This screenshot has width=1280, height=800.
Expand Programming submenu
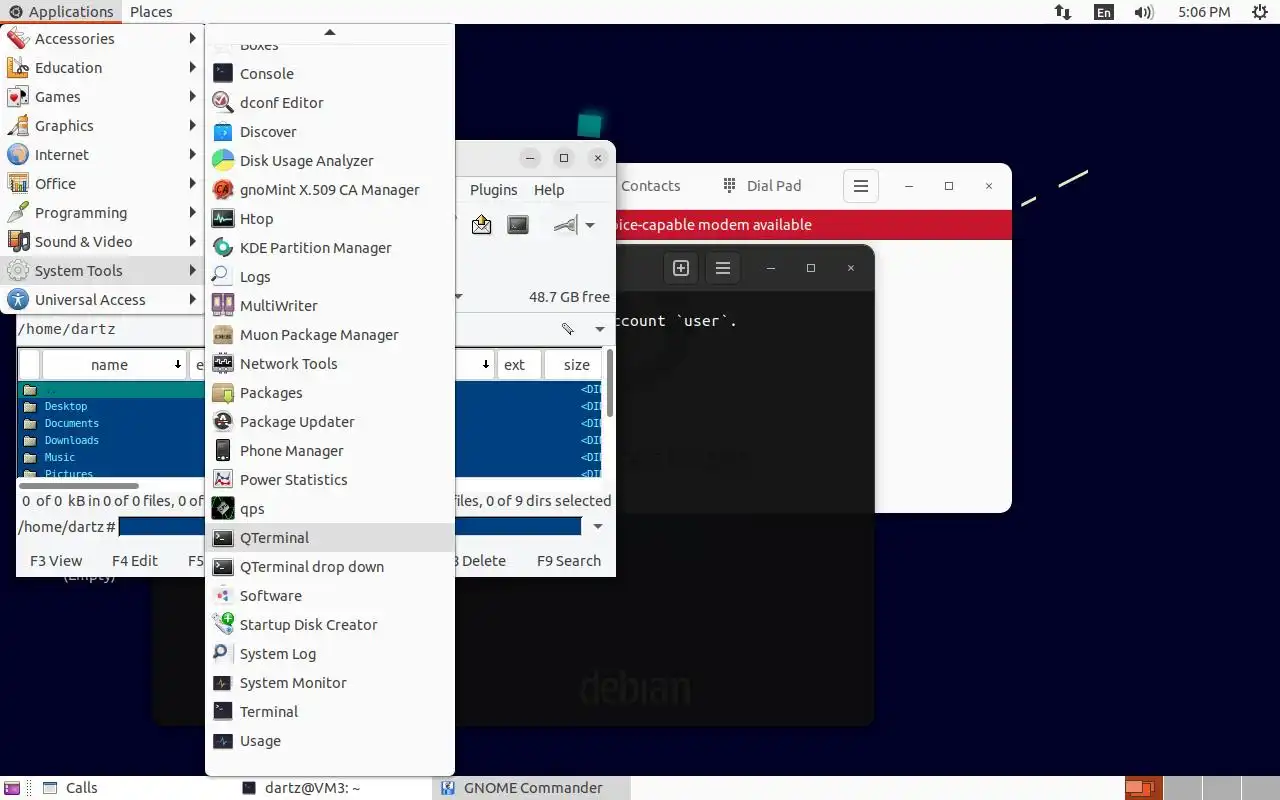(102, 212)
